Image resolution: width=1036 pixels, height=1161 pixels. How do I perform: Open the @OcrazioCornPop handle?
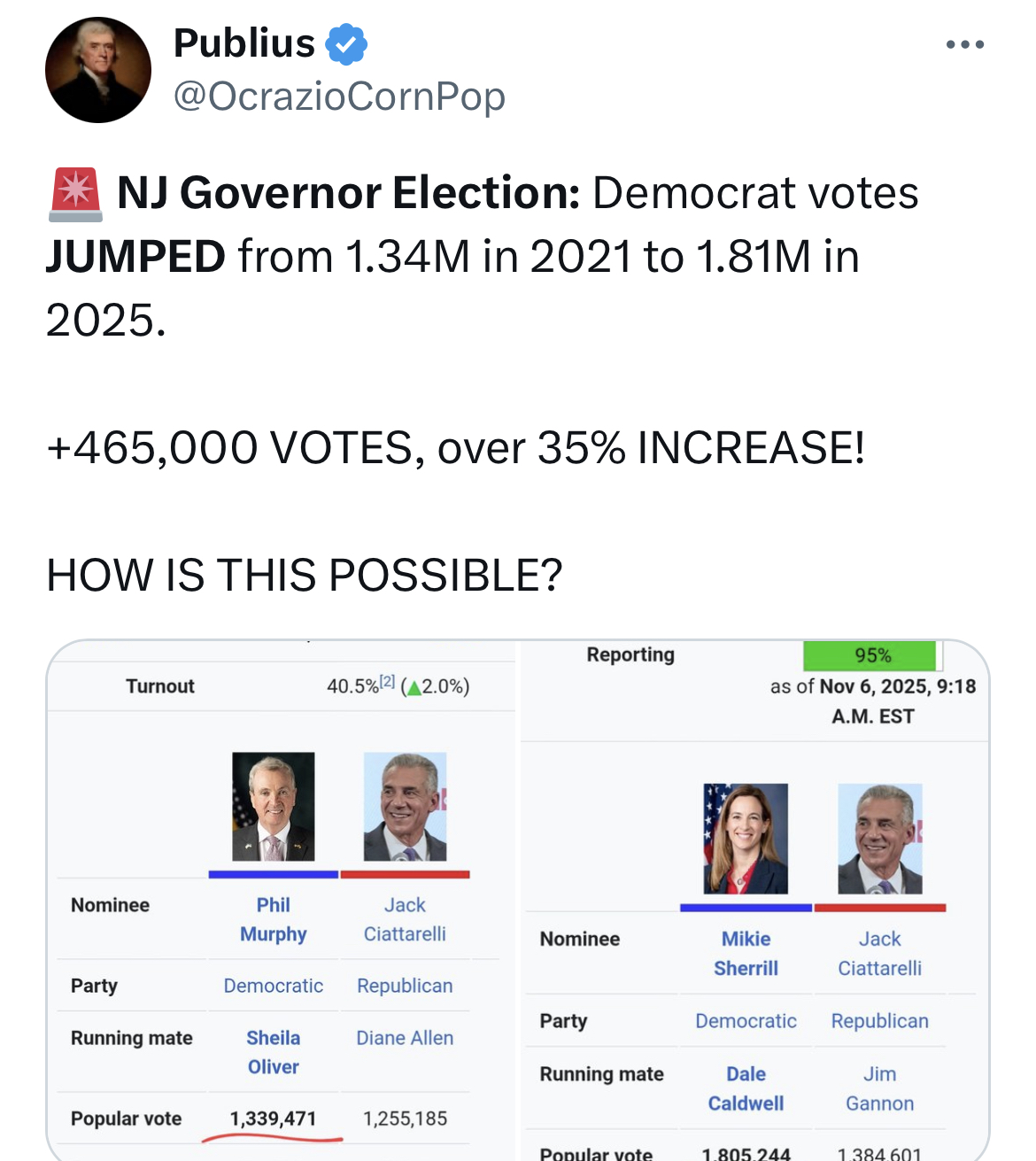339,97
